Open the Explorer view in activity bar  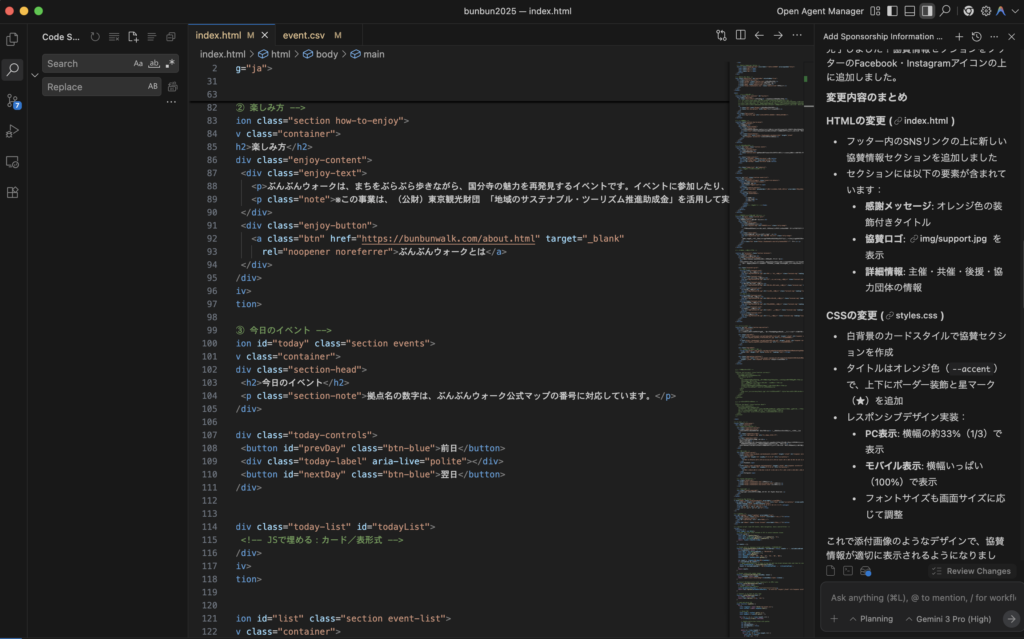pyautogui.click(x=13, y=39)
